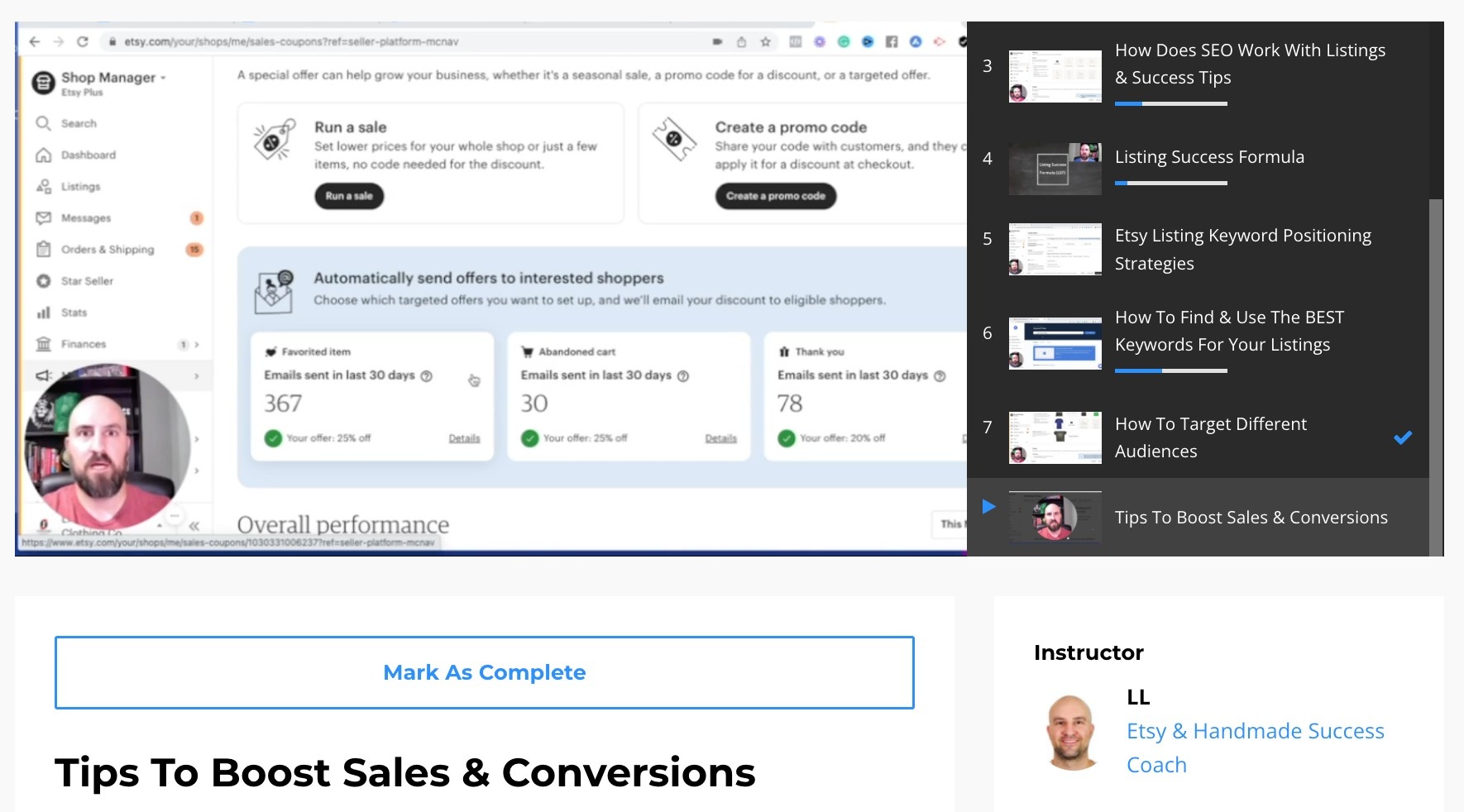Click the Listings icon in the sidebar

click(x=44, y=186)
